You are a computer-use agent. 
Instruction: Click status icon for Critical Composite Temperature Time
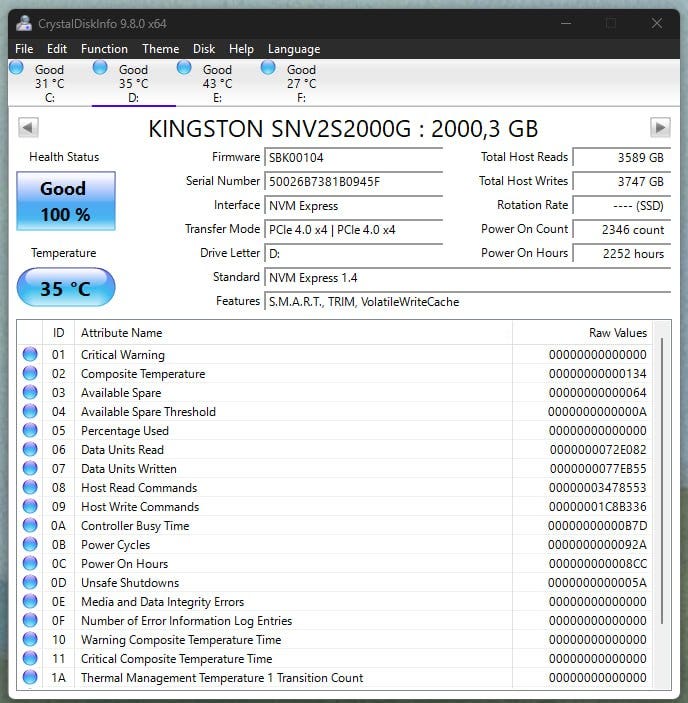[30, 658]
